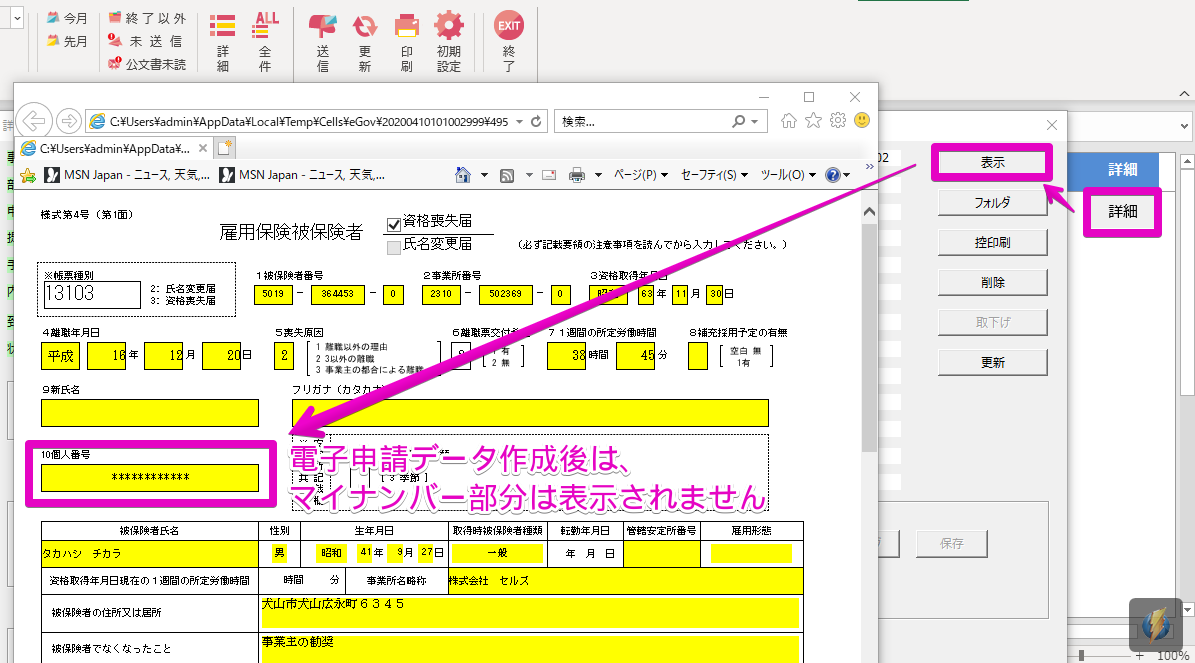
Task: Click the 全件 ALL icon in the top toolbar
Action: tap(265, 25)
